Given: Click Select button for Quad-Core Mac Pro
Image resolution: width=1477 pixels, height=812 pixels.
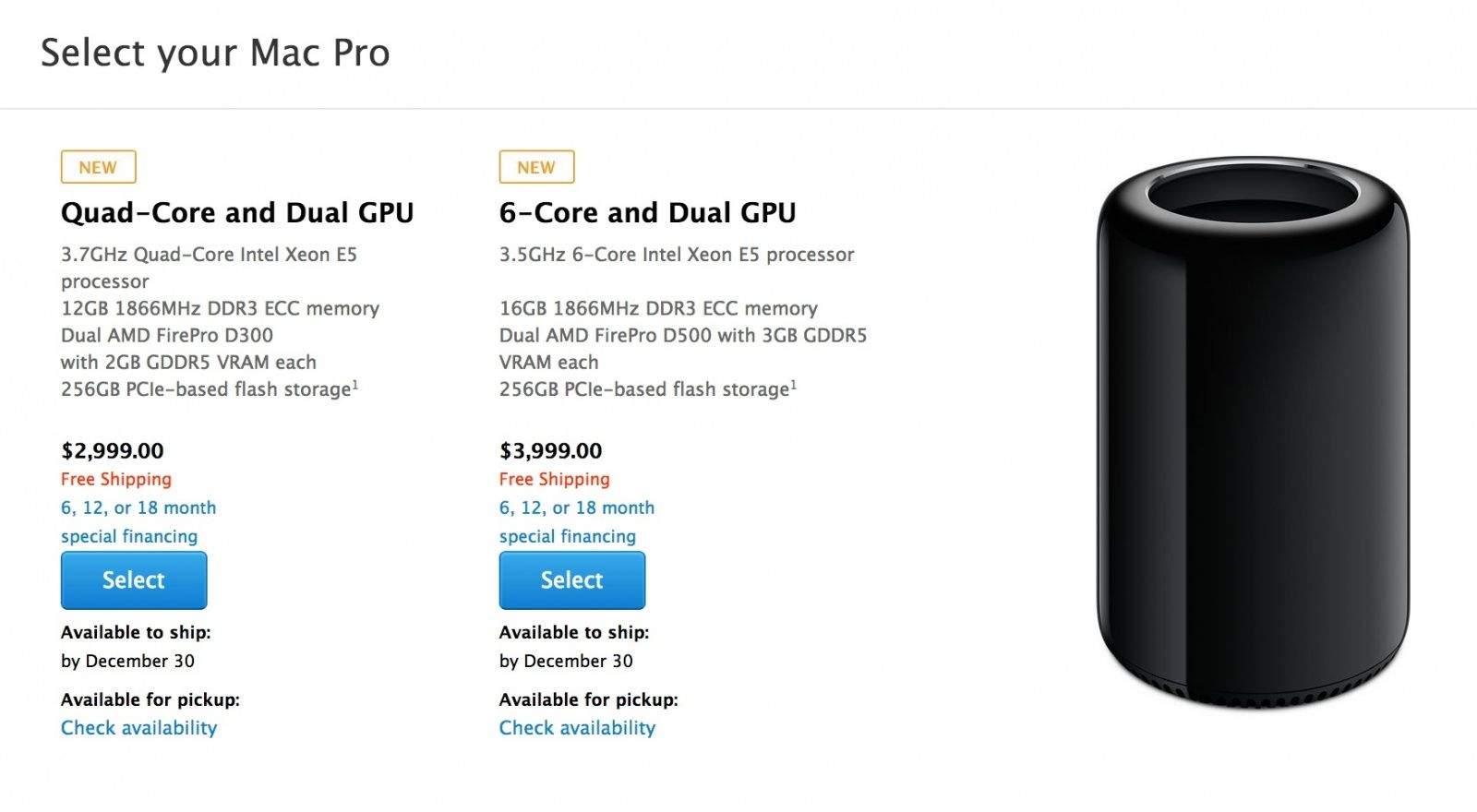Looking at the screenshot, I should tap(134, 580).
